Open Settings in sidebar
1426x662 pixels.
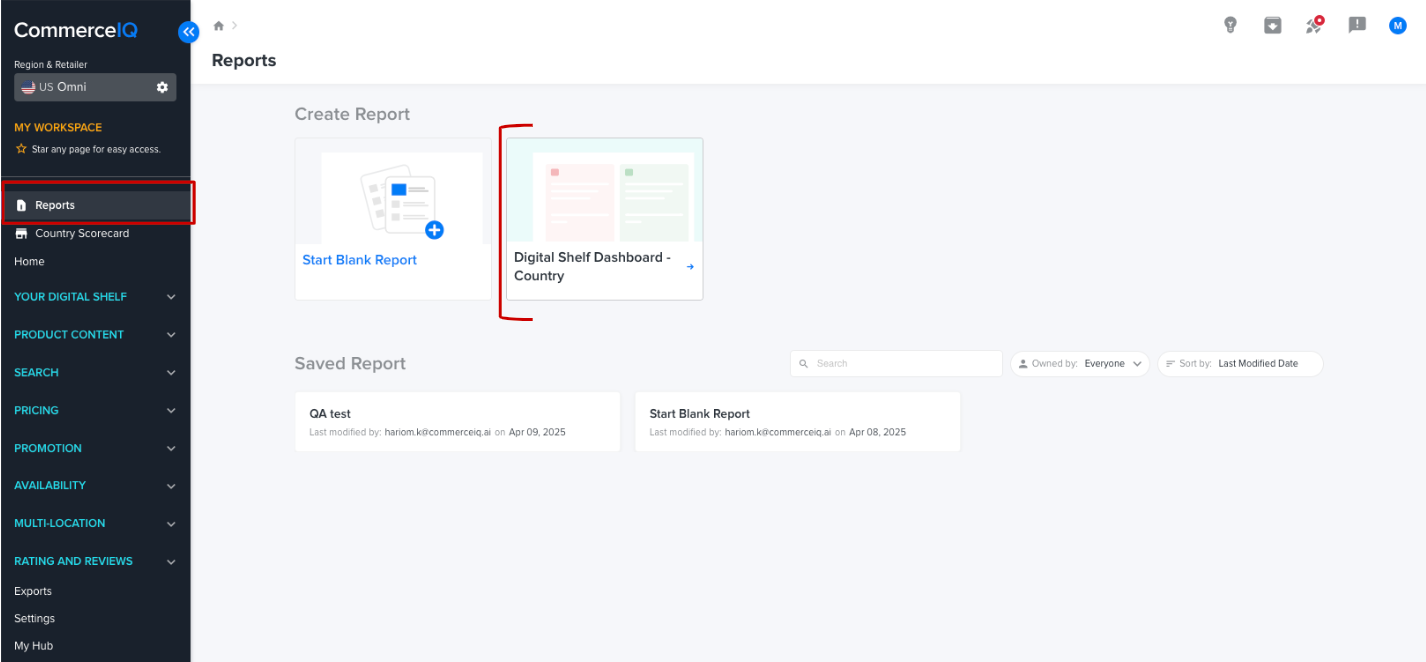35,618
